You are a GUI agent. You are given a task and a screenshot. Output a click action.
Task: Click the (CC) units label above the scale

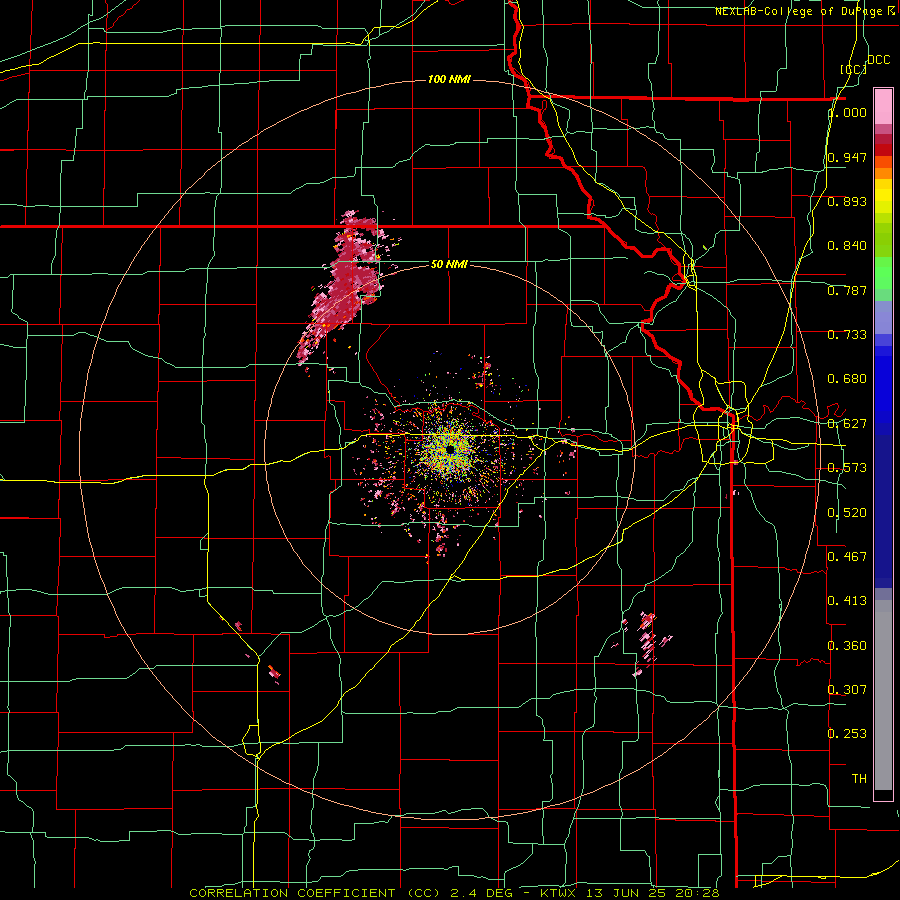854,69
